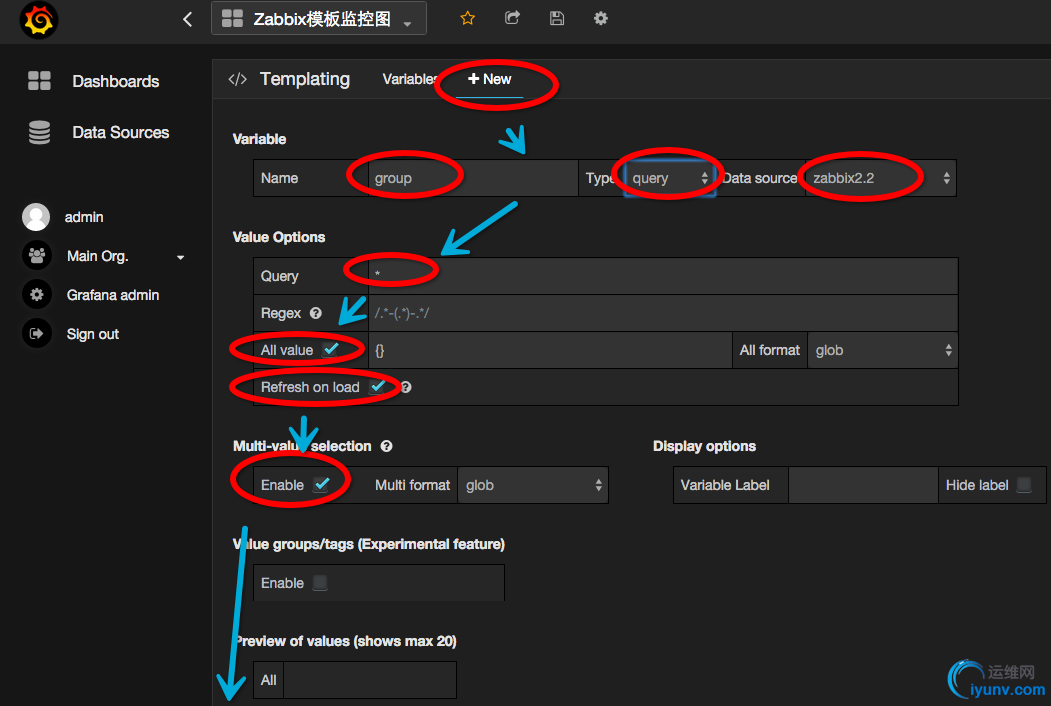
Task: Save the dashboard using the disk icon
Action: 557,18
